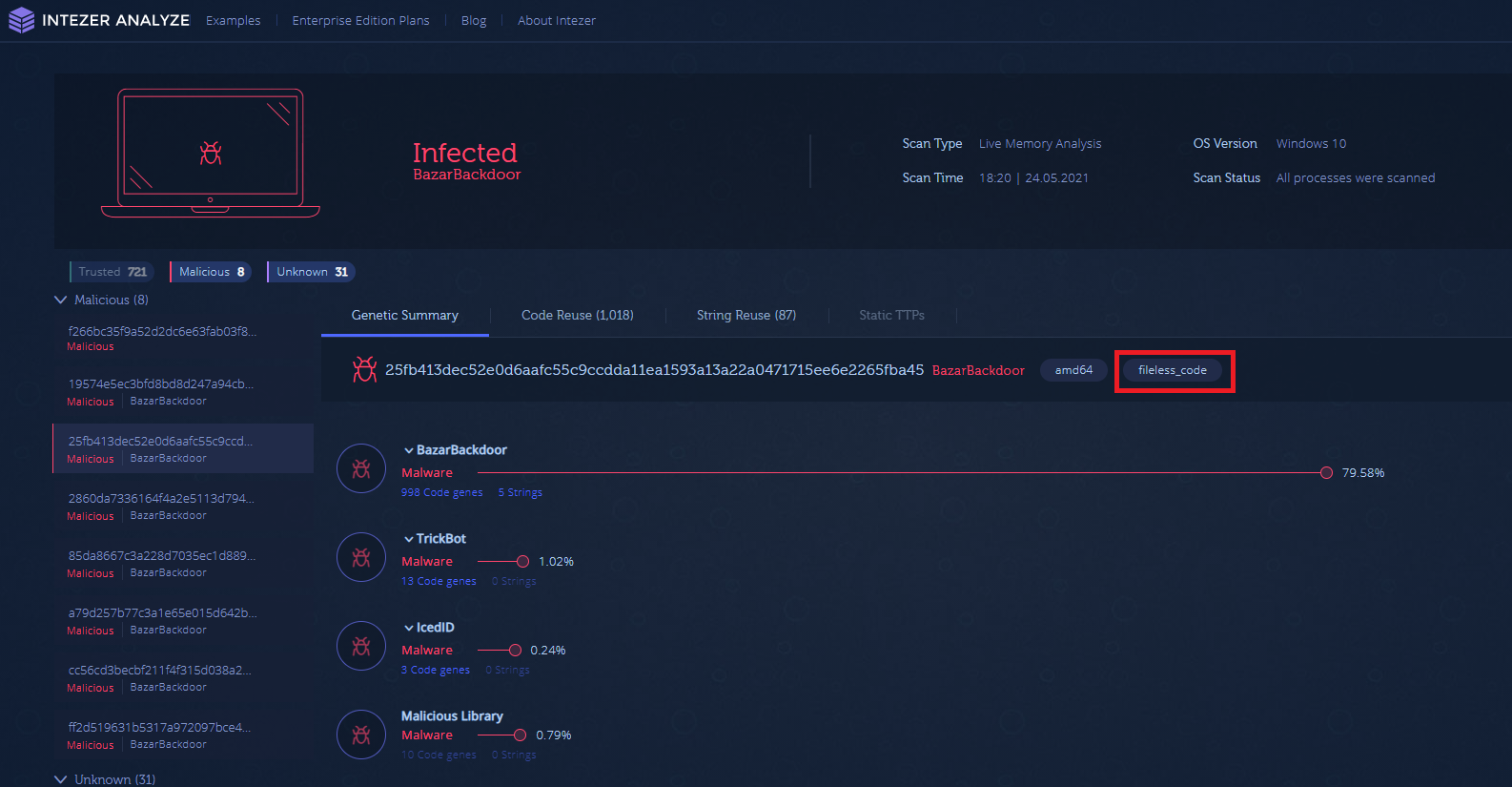The width and height of the screenshot is (1512, 787).
Task: Click the Intezer Analyze logo icon
Action: [21, 20]
